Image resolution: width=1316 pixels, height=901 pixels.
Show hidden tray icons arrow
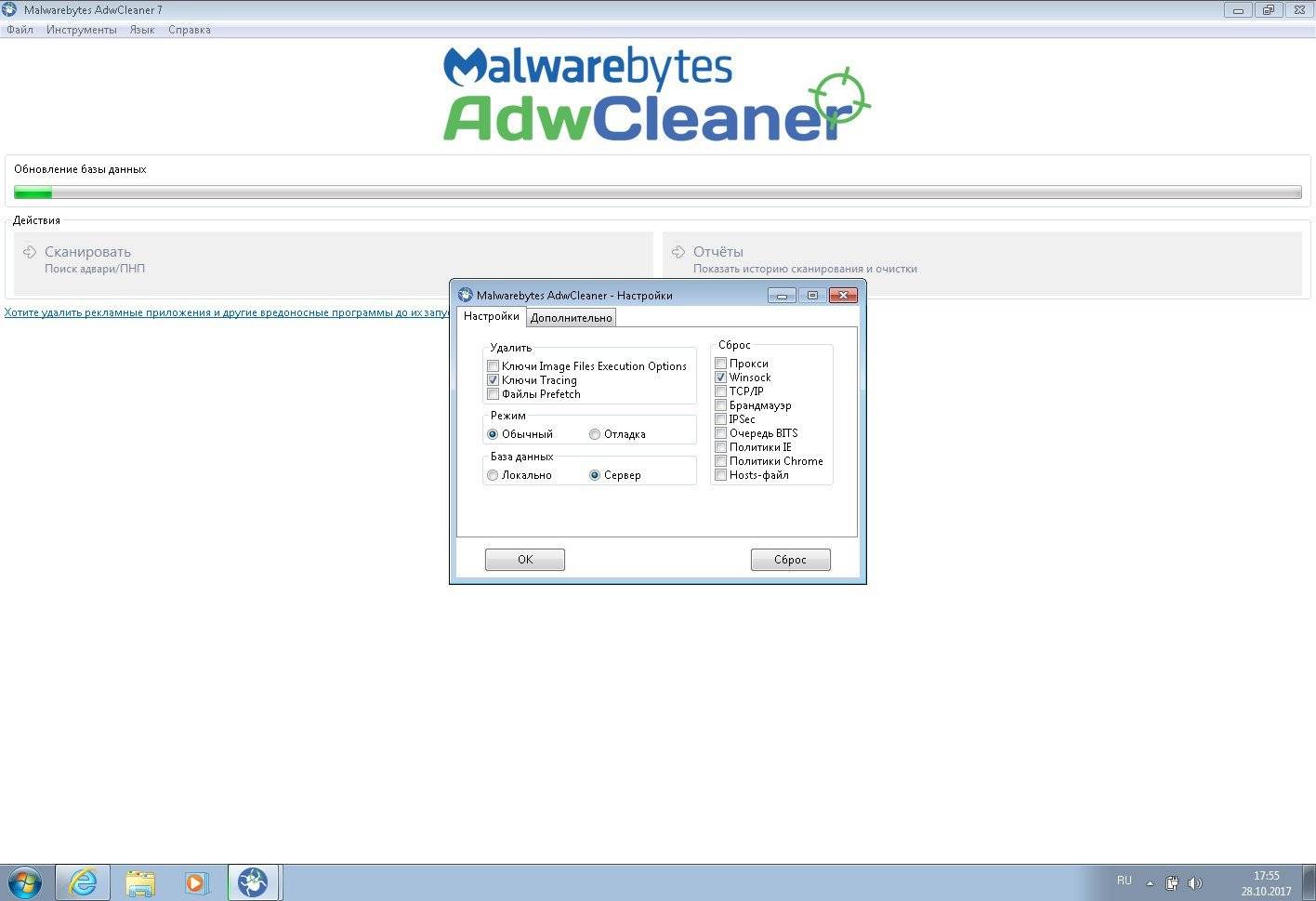pos(1150,883)
